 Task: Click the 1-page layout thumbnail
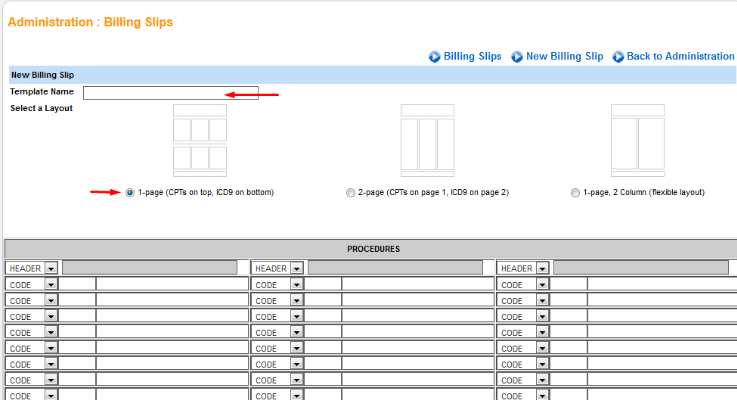tap(200, 140)
